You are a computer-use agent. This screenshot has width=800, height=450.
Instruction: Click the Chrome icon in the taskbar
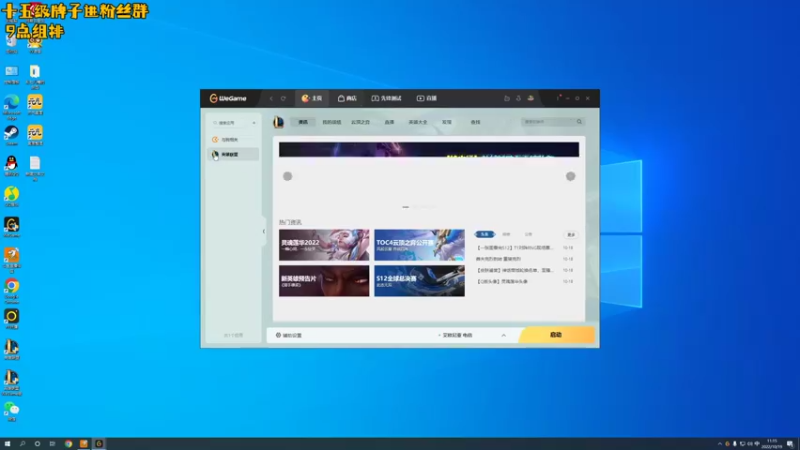[68, 444]
